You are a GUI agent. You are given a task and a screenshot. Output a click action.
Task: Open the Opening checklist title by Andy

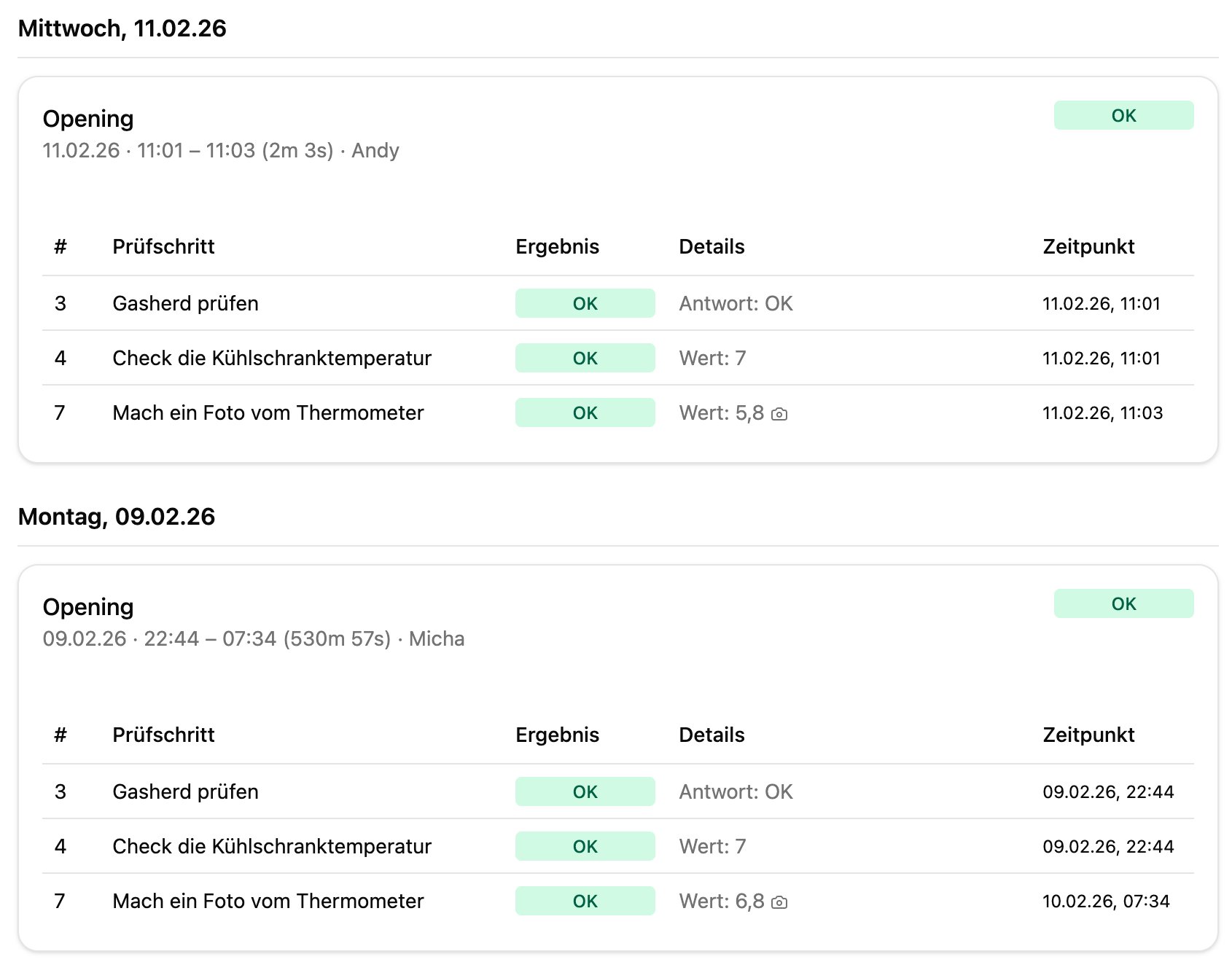click(88, 119)
